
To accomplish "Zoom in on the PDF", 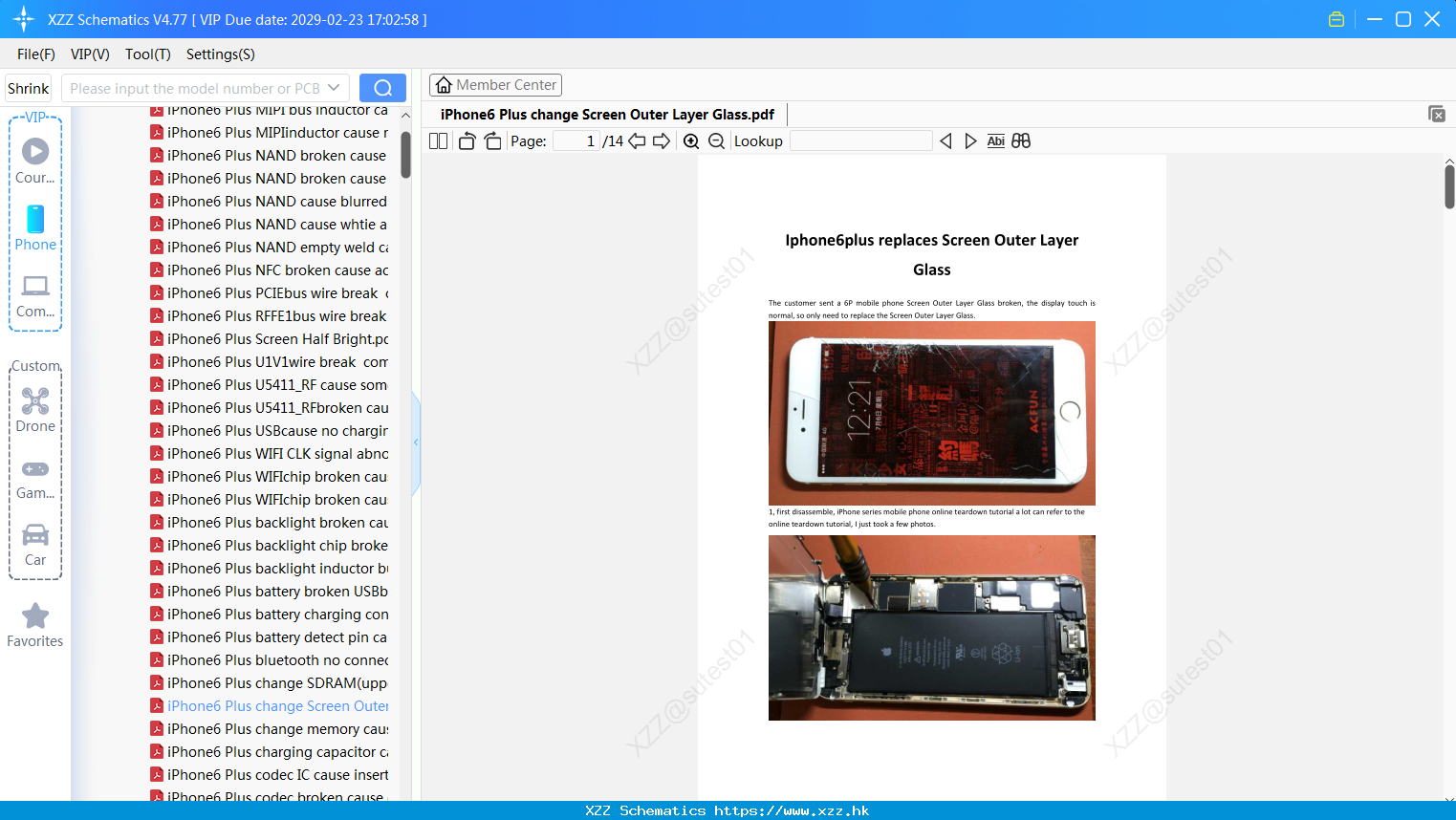I will (x=691, y=141).
